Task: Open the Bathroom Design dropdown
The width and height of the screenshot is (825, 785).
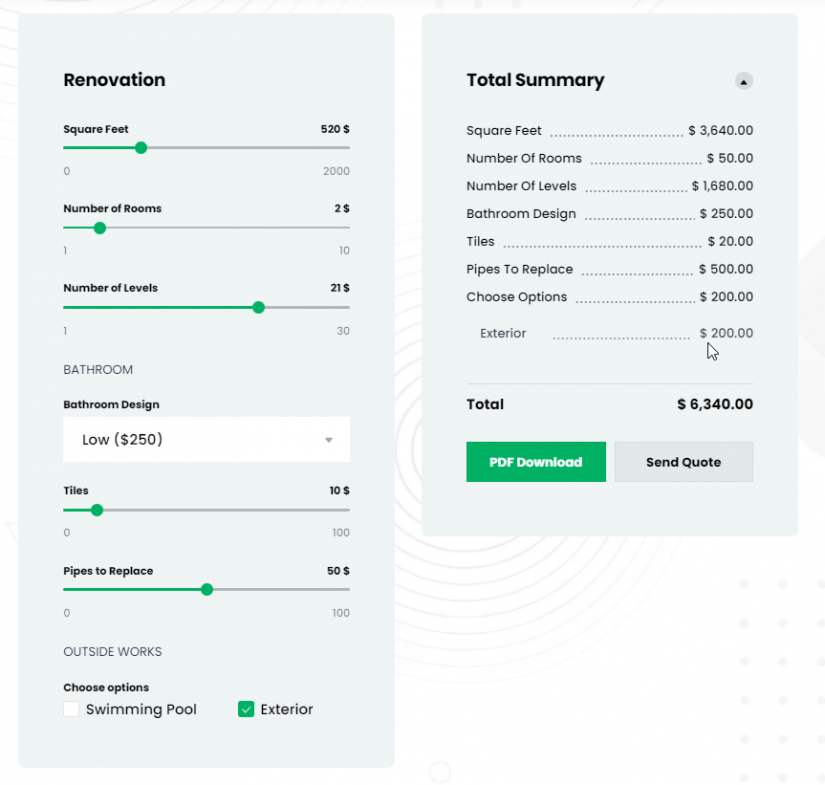Action: (x=206, y=439)
